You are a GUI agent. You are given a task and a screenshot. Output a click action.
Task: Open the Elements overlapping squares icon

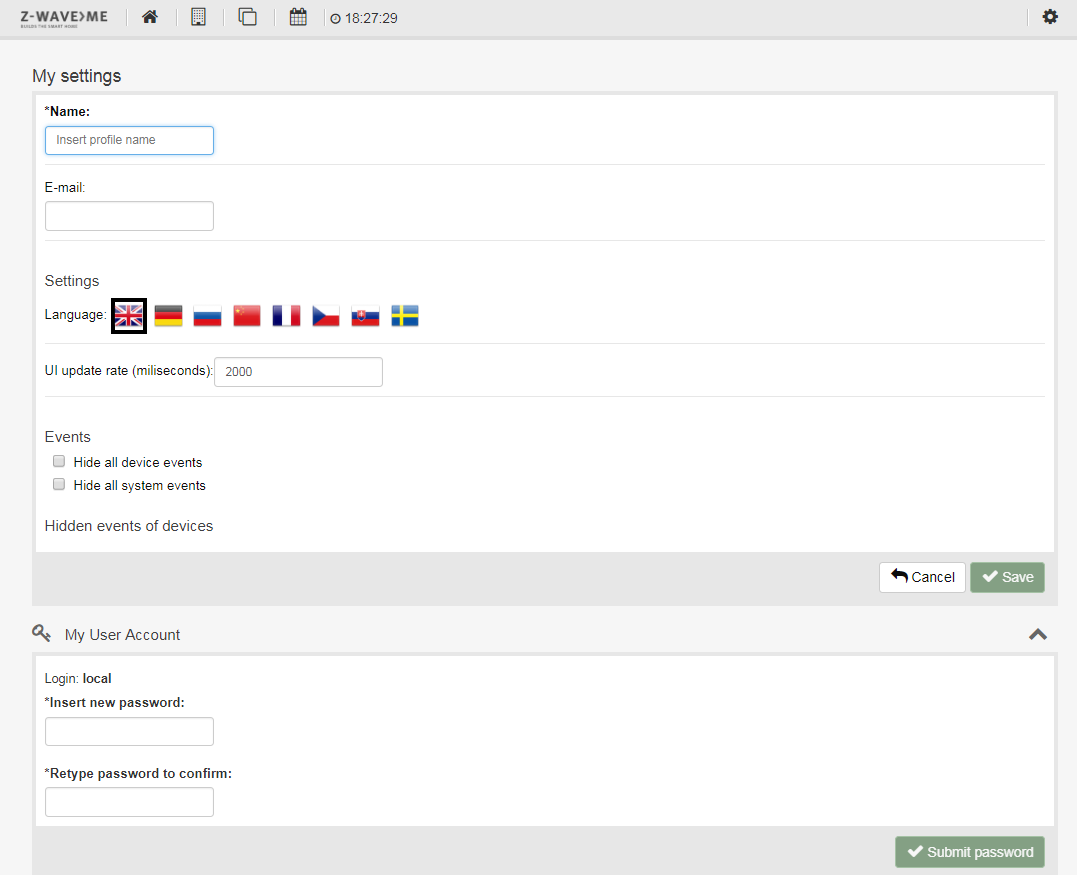click(248, 17)
